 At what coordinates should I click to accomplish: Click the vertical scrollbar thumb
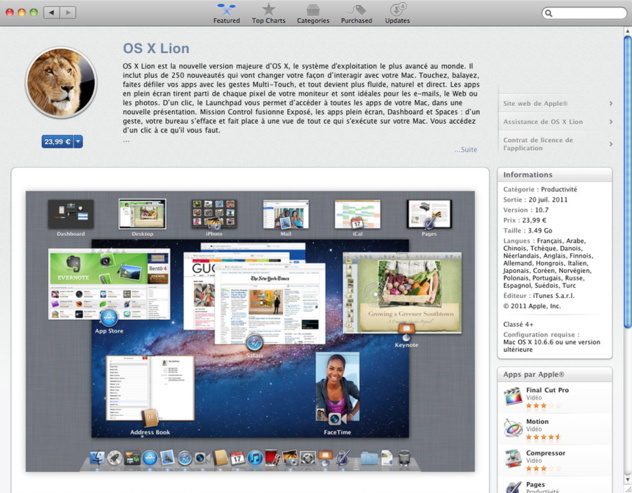[x=628, y=181]
